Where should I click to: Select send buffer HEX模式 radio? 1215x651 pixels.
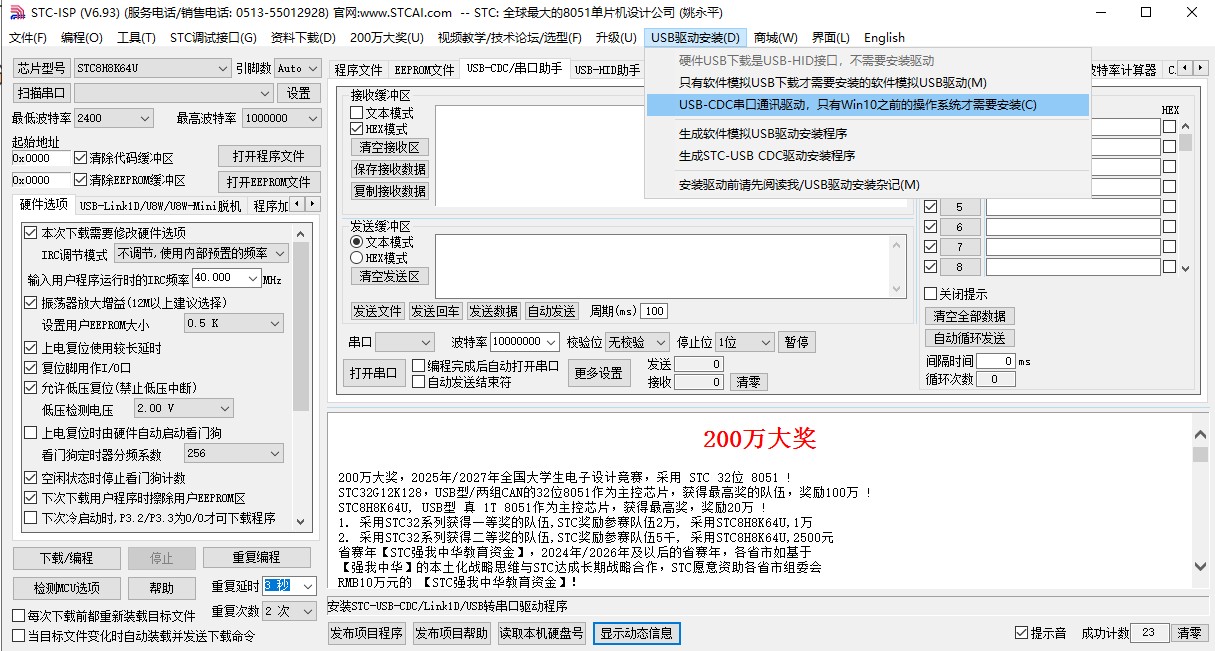(356, 257)
